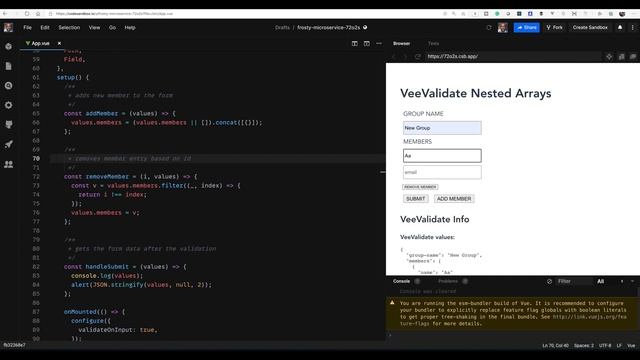Click the Ln 70, Col 40 status entry
The image size is (640, 360).
tap(555, 346)
